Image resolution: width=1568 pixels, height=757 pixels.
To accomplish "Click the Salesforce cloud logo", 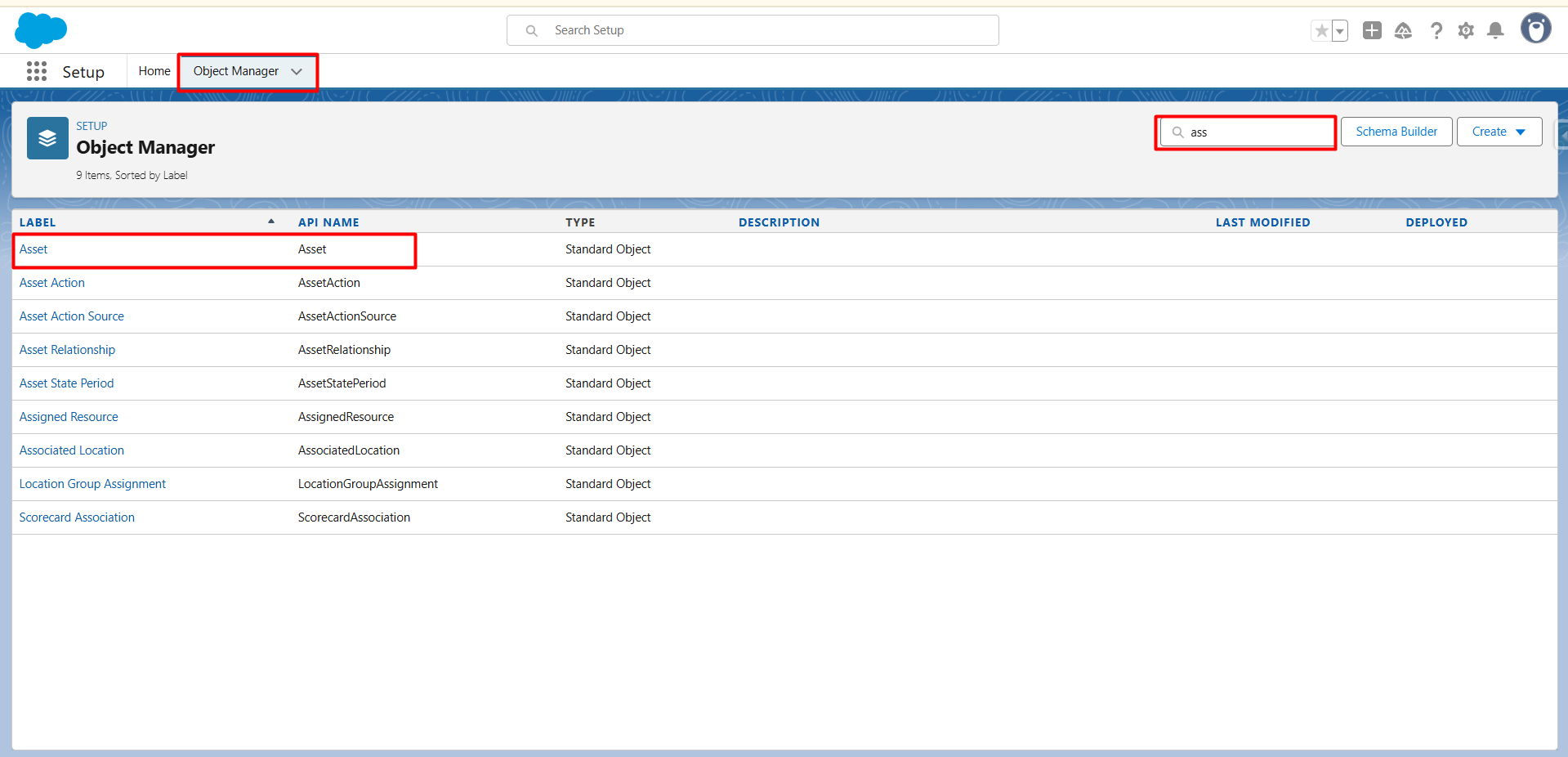I will [41, 30].
